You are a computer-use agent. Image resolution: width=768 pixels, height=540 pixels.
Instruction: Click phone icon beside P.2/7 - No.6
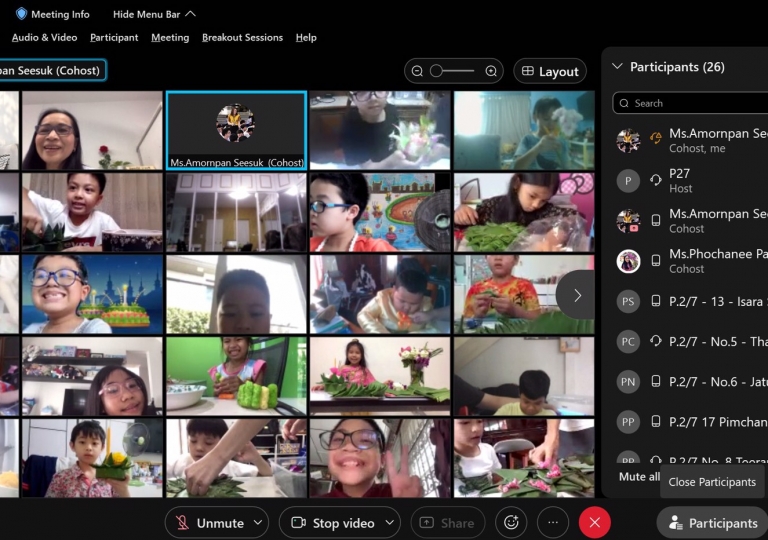[x=656, y=381]
